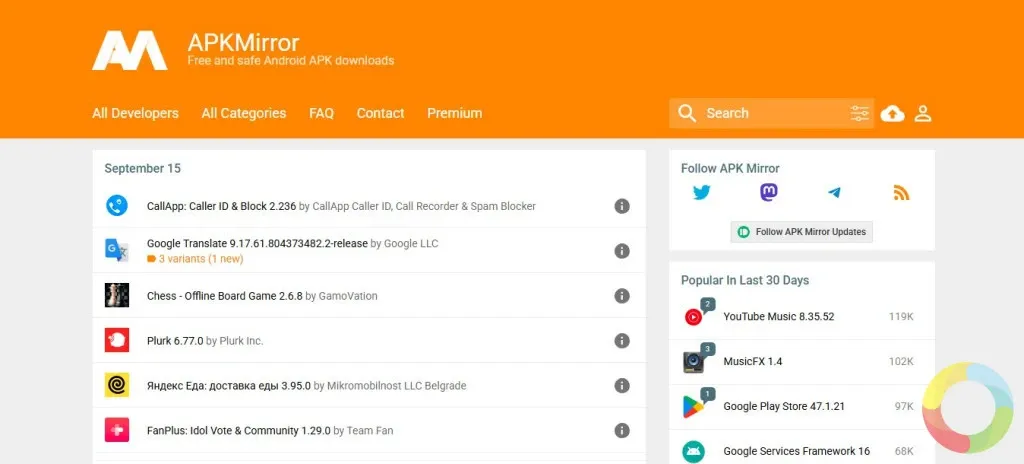Focus the Search input field
Image resolution: width=1024 pixels, height=464 pixels.
point(773,113)
